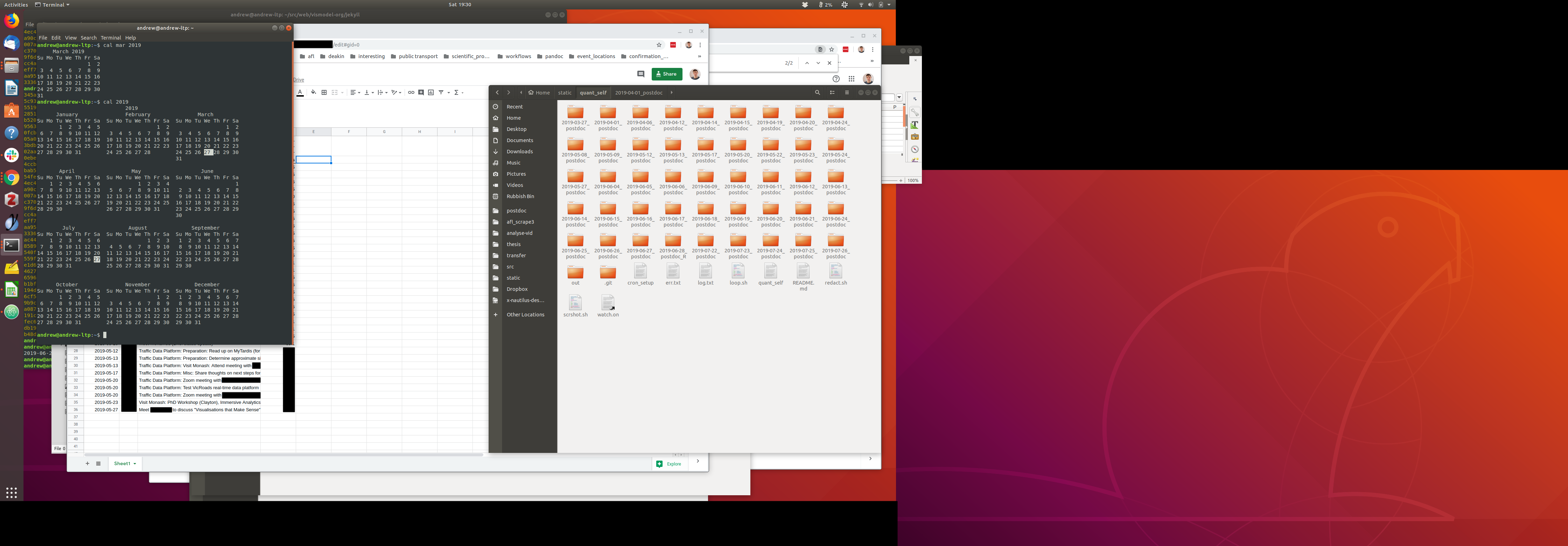Viewport: 1568px width, 546px height.
Task: Click the insert link icon in Sheets
Action: tap(411, 92)
